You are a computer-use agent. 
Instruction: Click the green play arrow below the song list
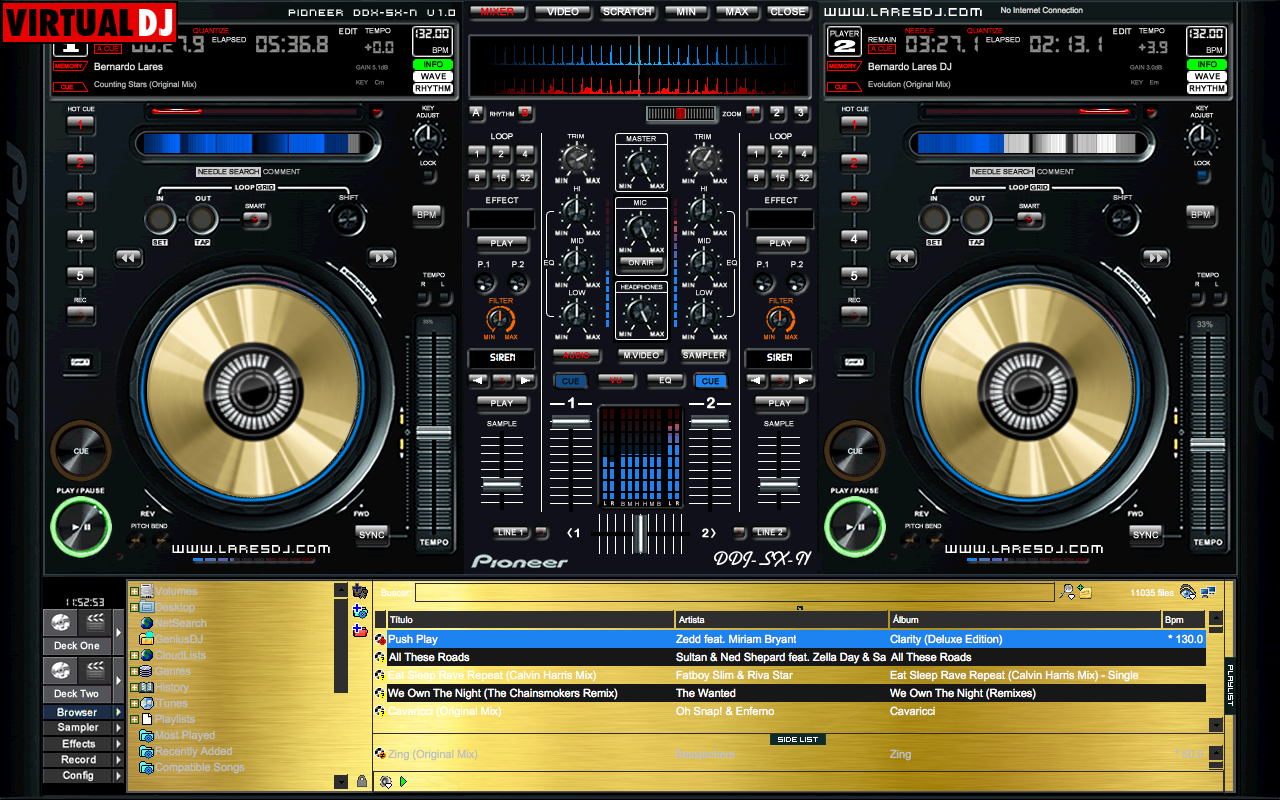coord(404,781)
